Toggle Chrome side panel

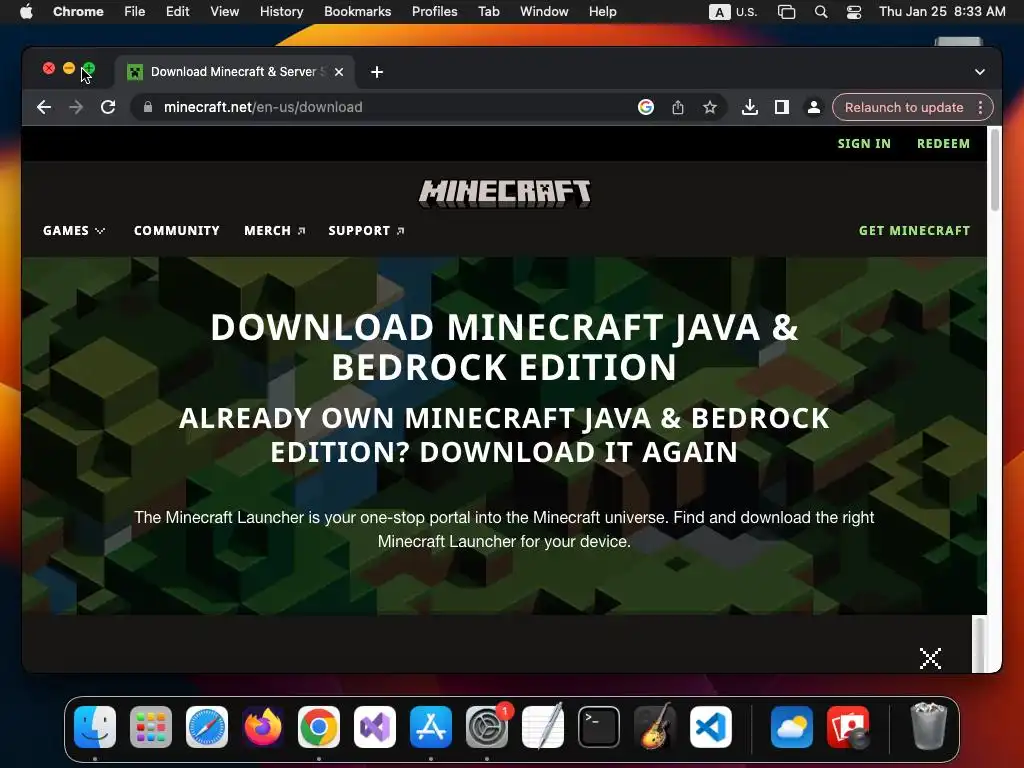tap(782, 107)
